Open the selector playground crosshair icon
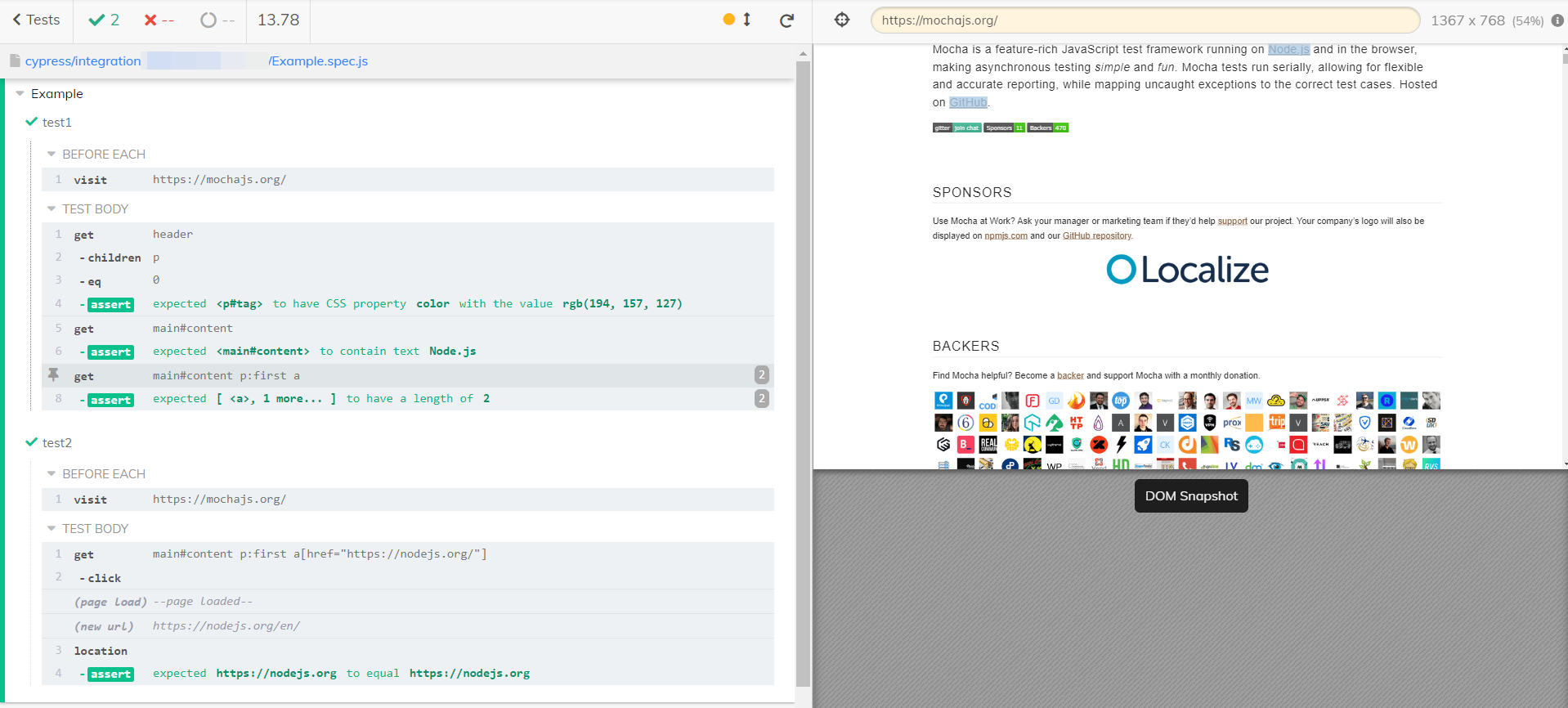Viewport: 1568px width, 708px height. point(842,20)
